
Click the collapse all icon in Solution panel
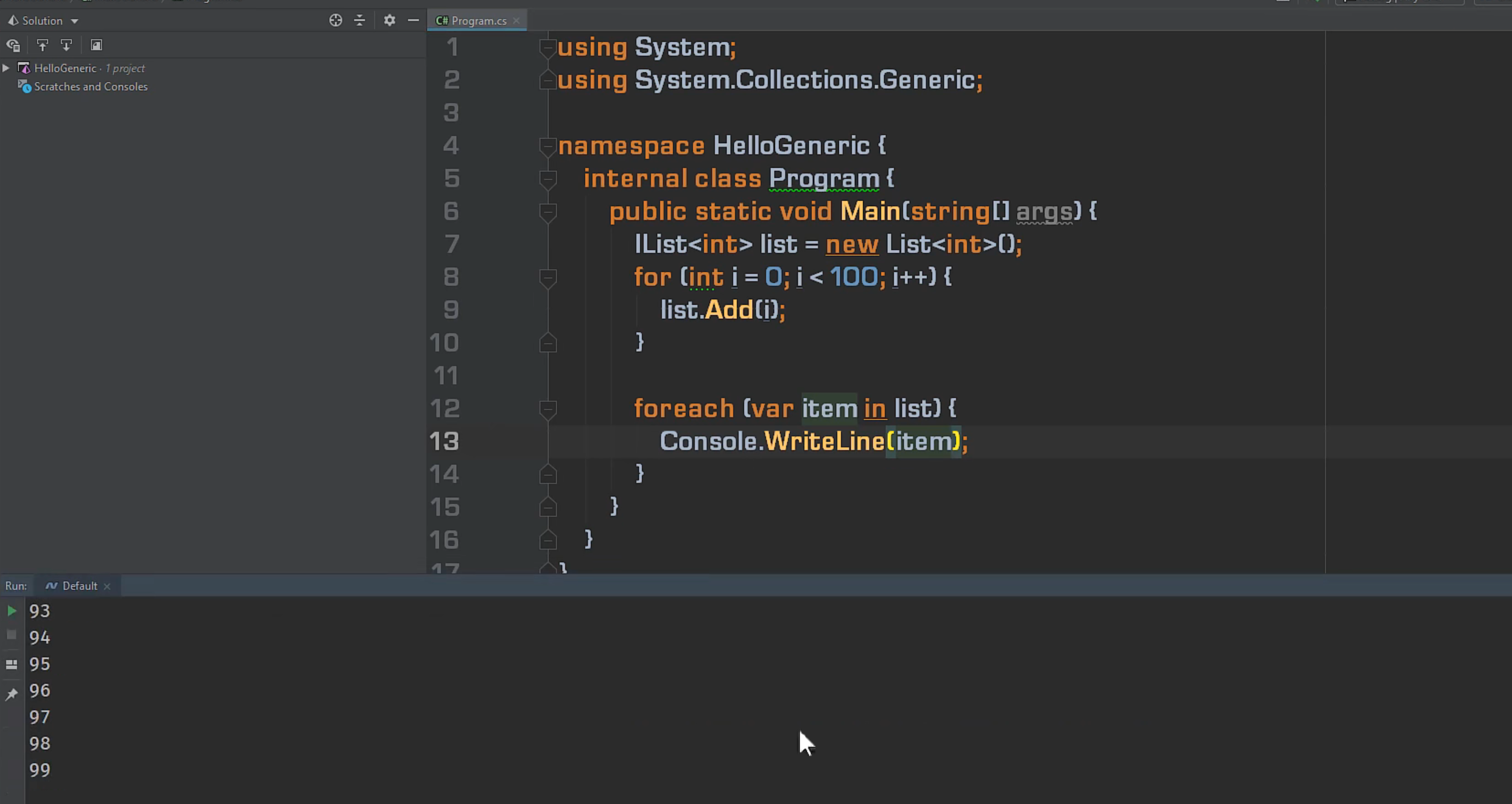(360, 21)
